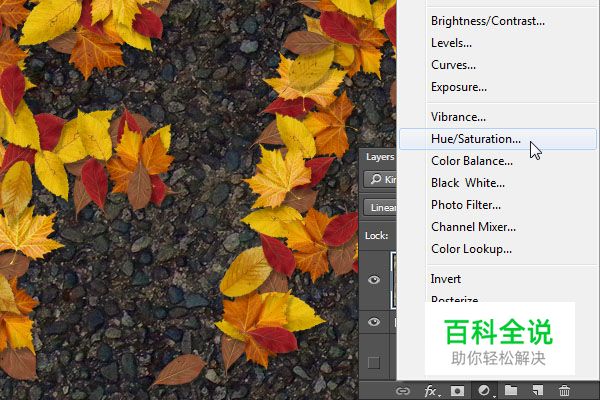Image resolution: width=600 pixels, height=400 pixels.
Task: Add a Black White adjustment
Action: pos(468,183)
